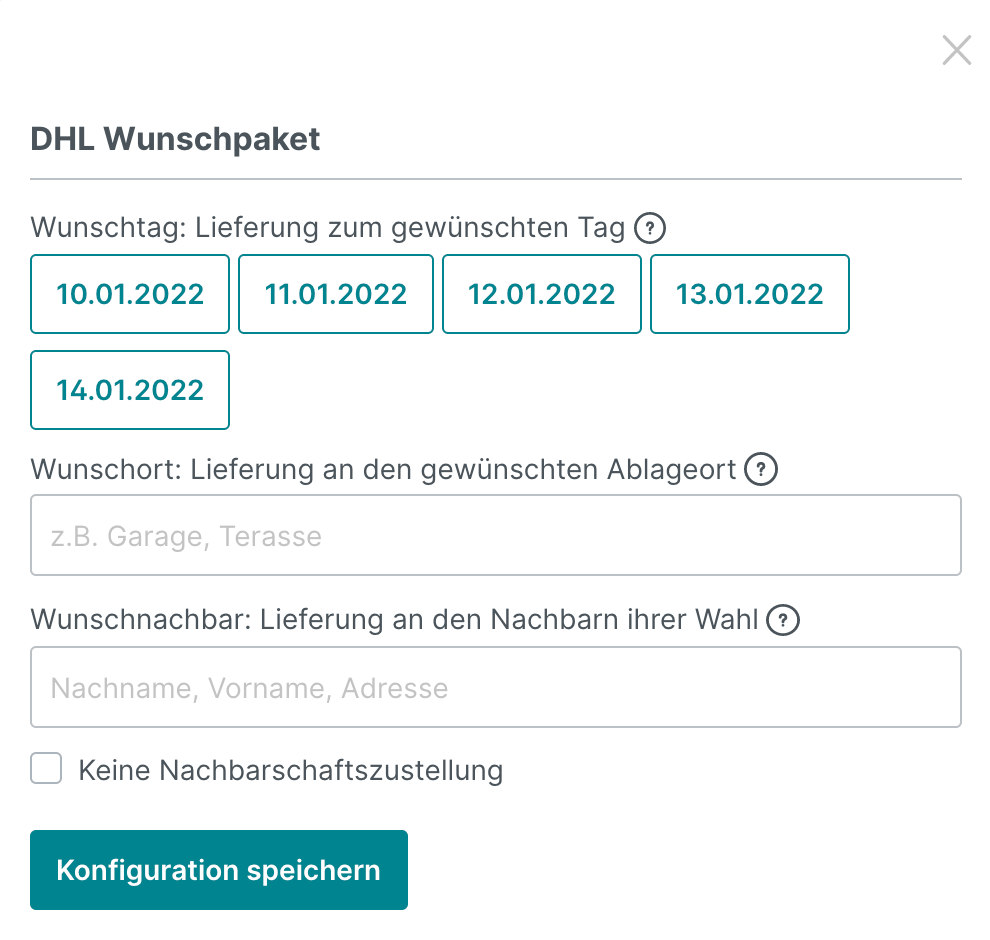Click the Wunschnachbar label text
This screenshot has width=990, height=940.
tap(395, 621)
